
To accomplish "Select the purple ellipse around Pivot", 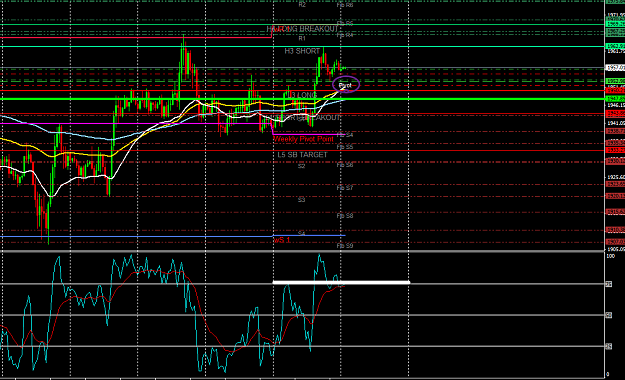I will (x=346, y=84).
